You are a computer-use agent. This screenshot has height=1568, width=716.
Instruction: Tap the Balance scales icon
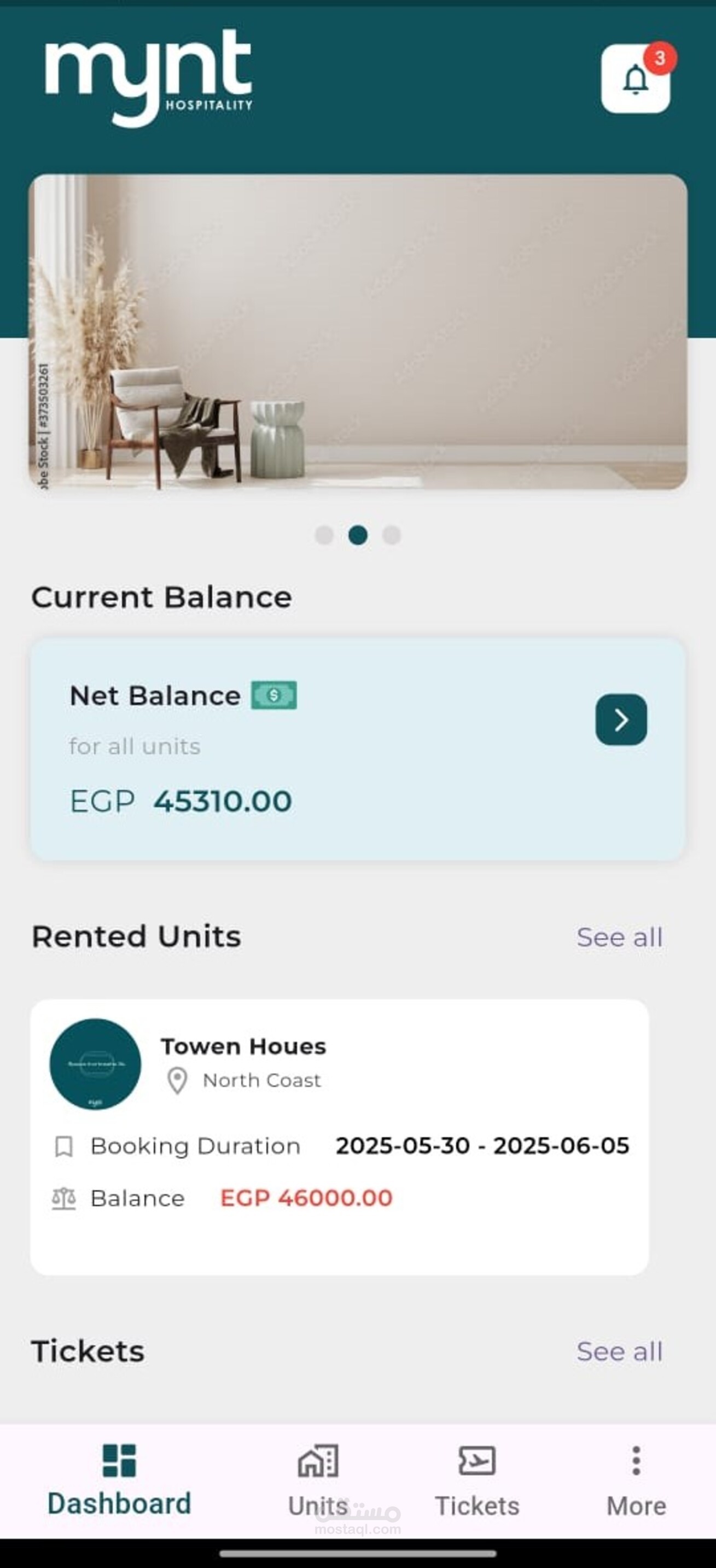pos(64,1198)
